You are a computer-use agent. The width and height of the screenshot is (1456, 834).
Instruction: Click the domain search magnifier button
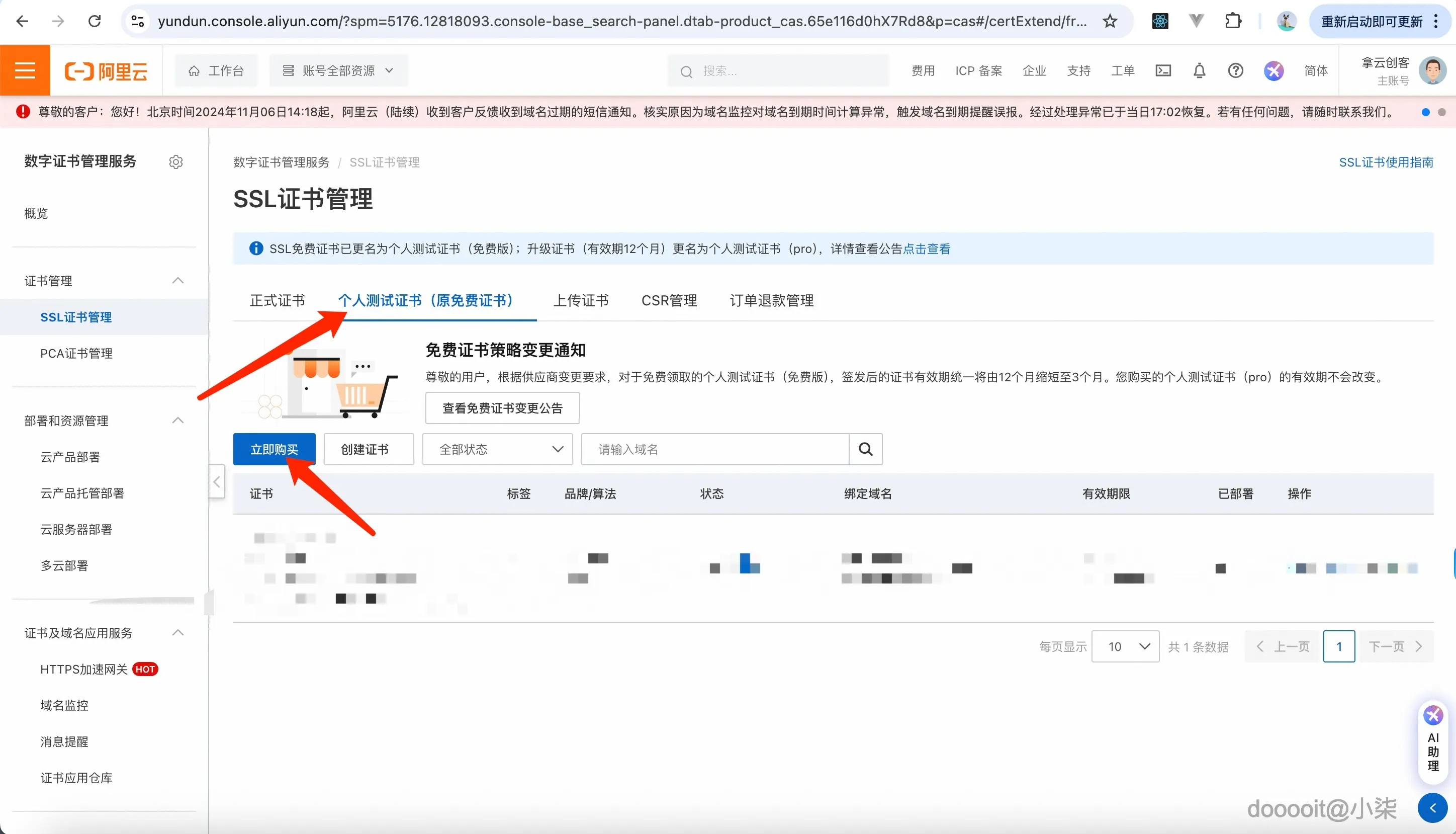tap(865, 449)
